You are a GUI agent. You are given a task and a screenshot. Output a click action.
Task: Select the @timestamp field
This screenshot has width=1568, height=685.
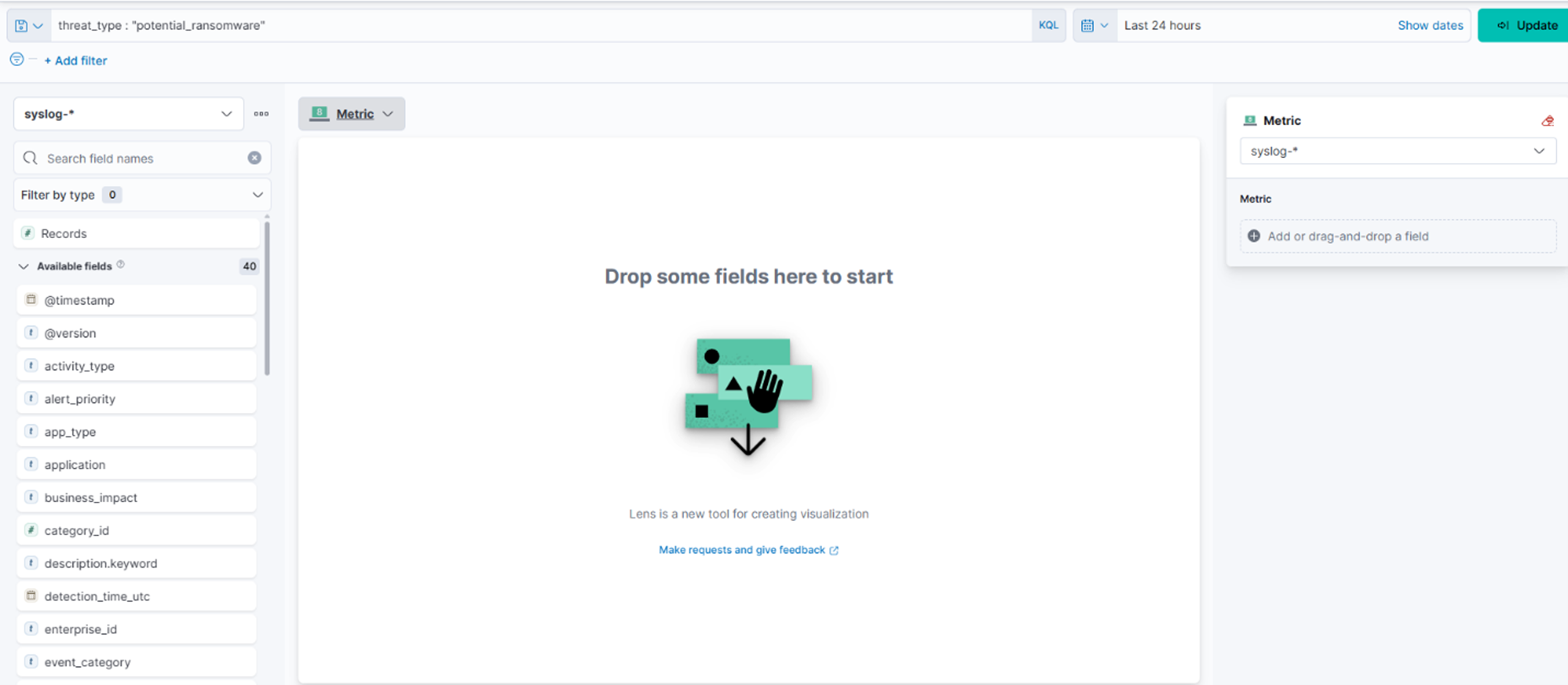[x=137, y=300]
